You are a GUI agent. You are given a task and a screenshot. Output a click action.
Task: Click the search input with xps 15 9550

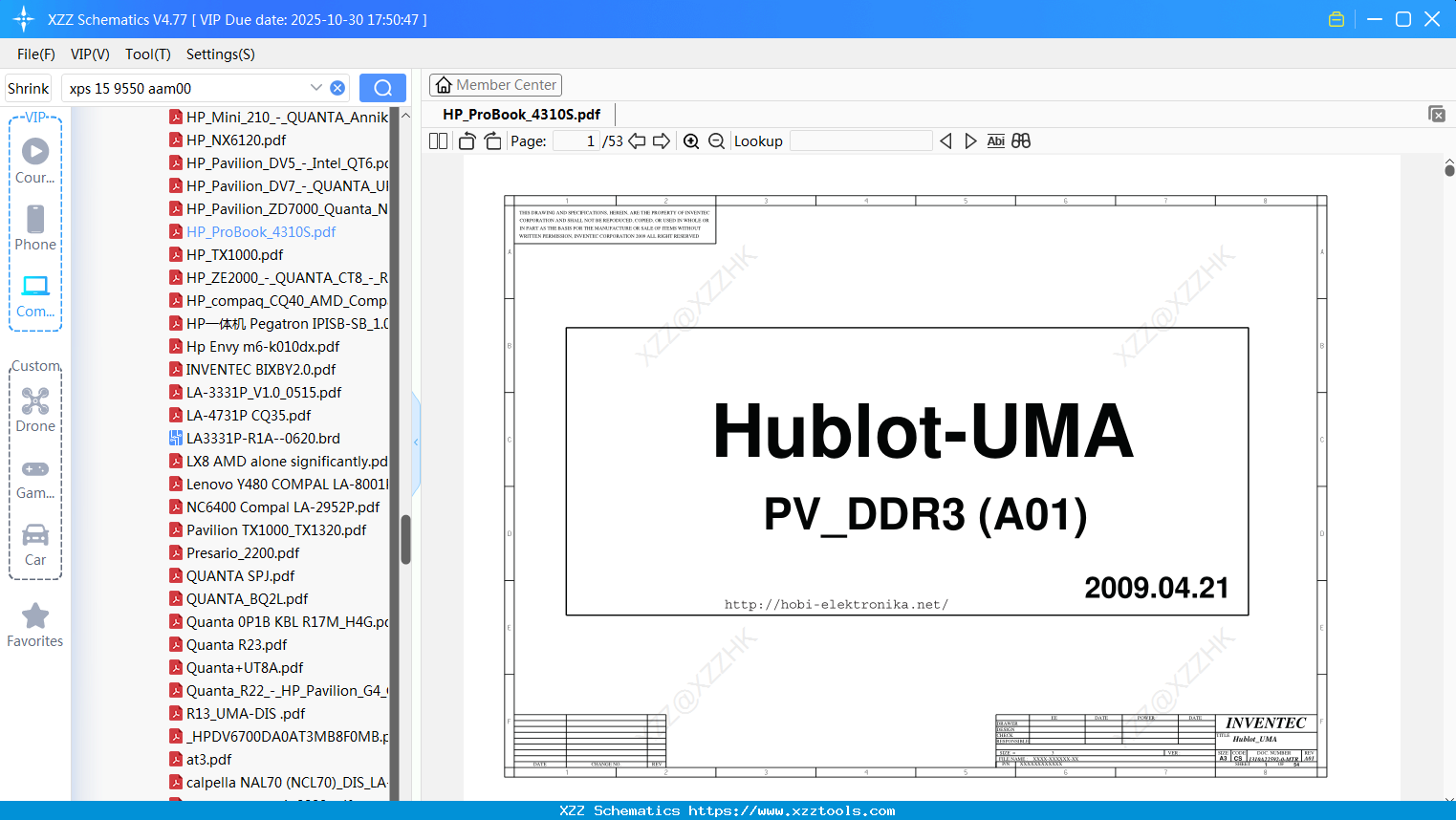click(x=186, y=88)
